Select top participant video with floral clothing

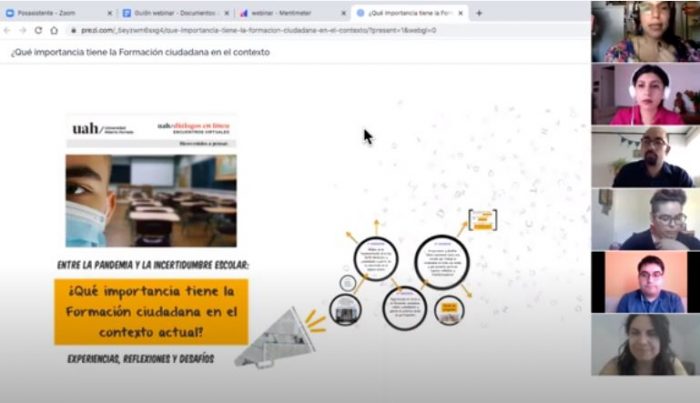(646, 31)
